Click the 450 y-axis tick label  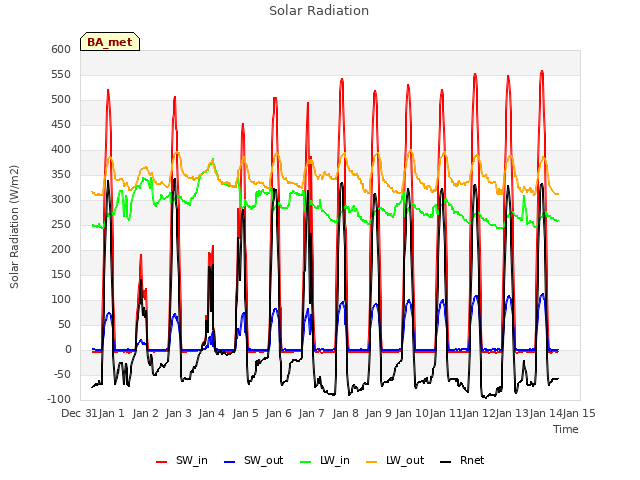coord(61,124)
